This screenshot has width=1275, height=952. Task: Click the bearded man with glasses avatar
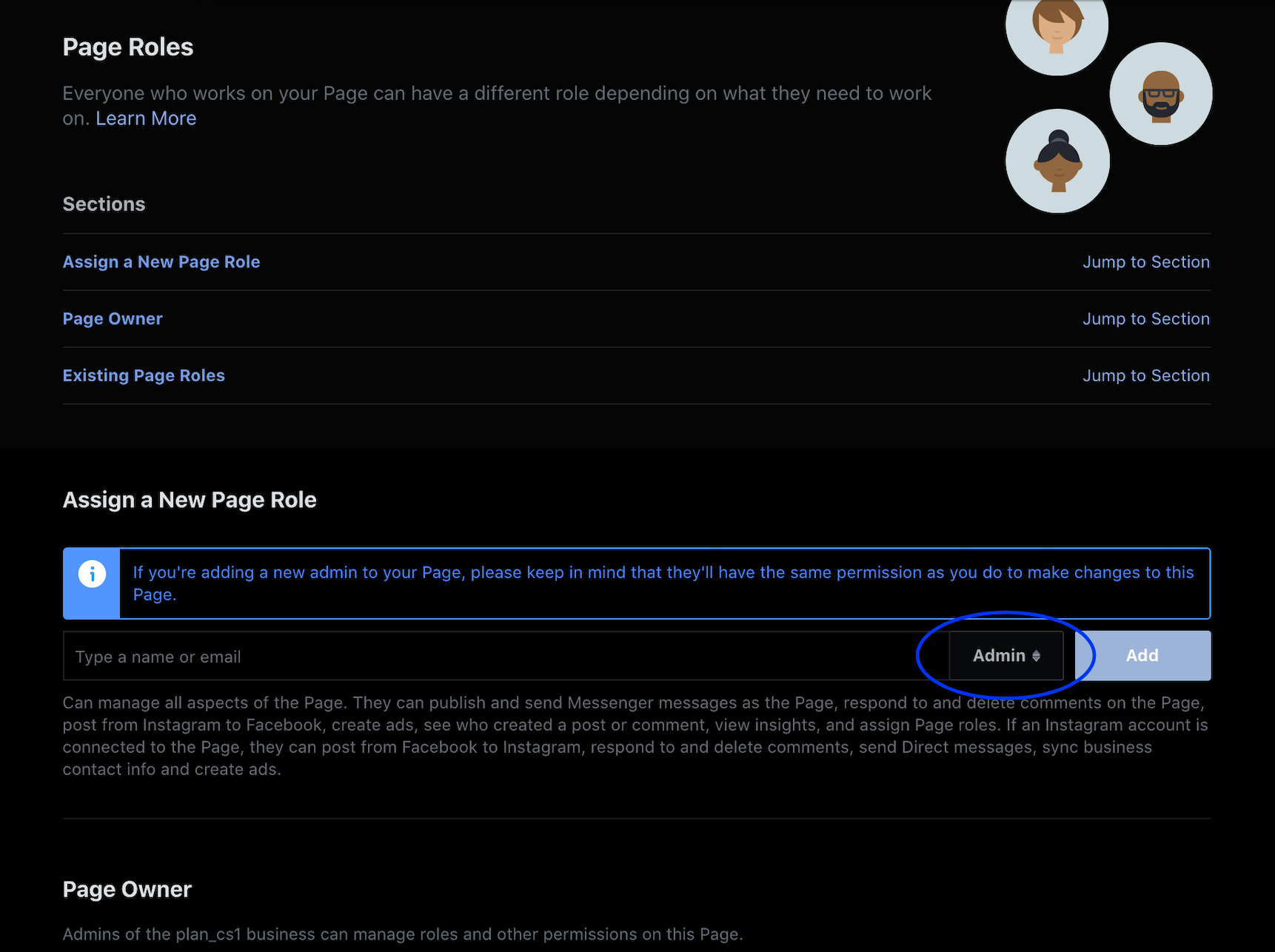(1161, 94)
